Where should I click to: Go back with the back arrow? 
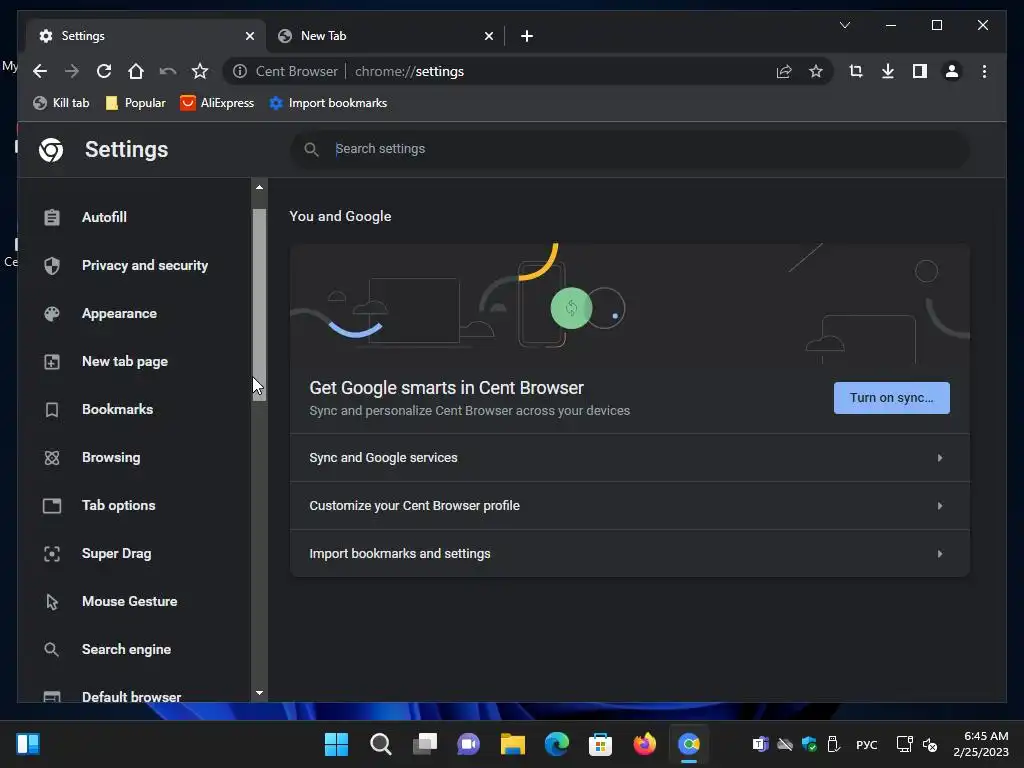[x=40, y=71]
